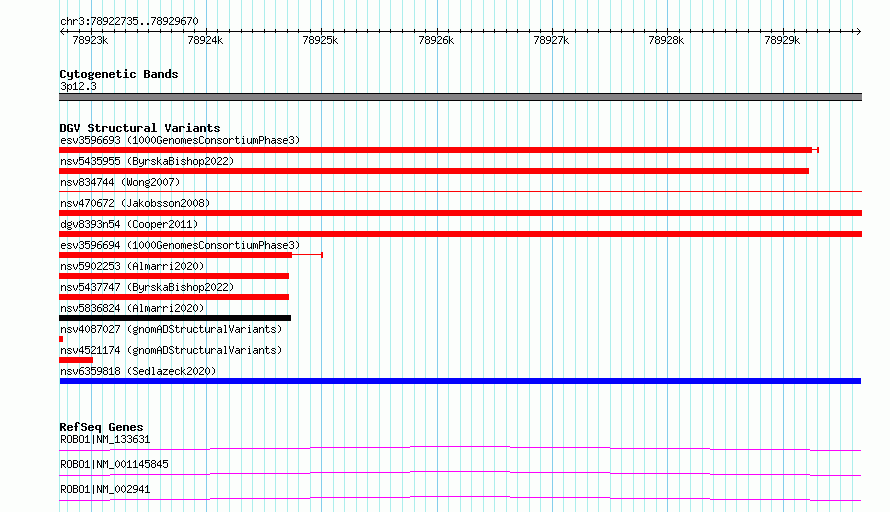Click the 78926k ruler tick label
Image resolution: width=890 pixels, height=512 pixels.
pos(436,40)
